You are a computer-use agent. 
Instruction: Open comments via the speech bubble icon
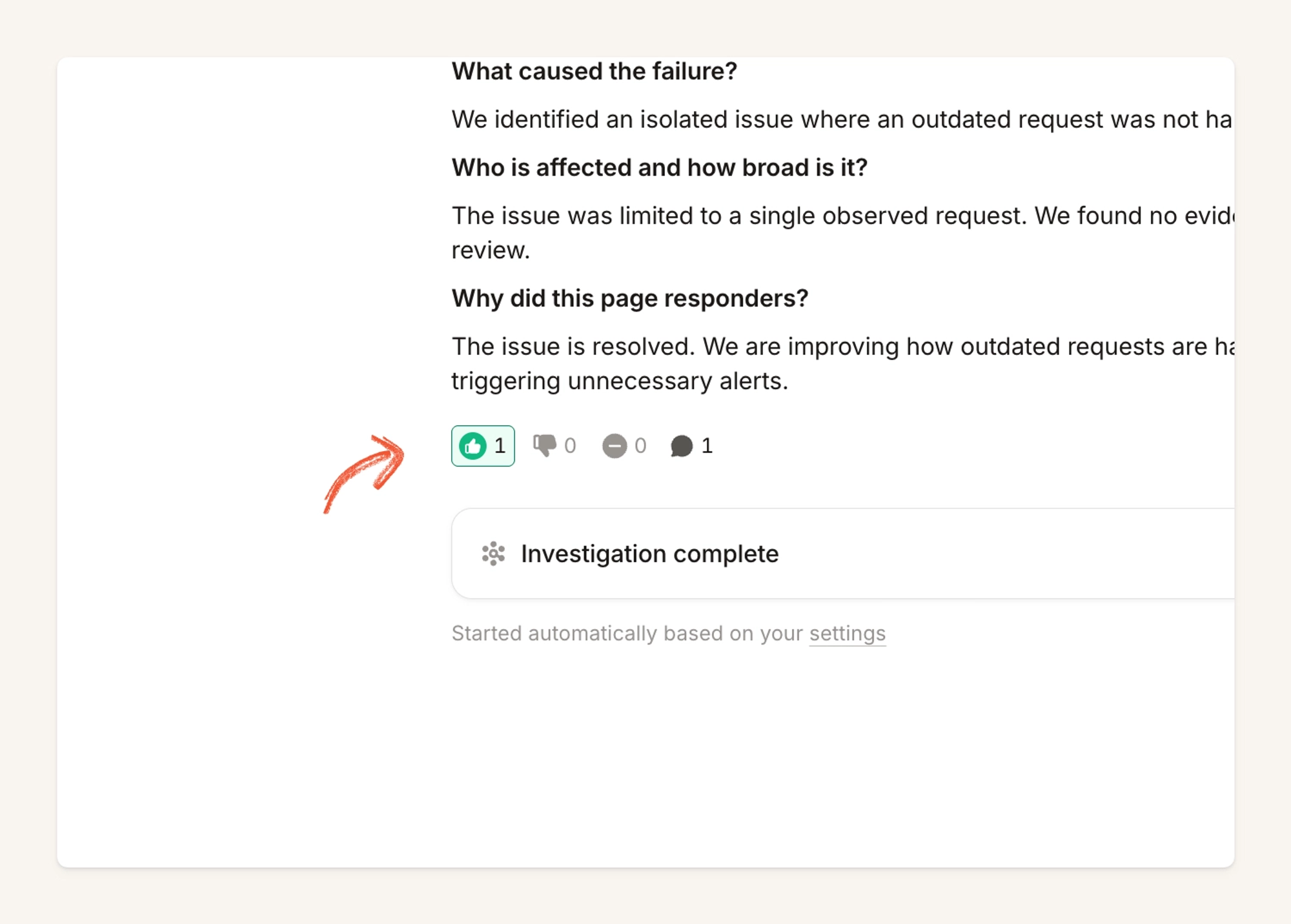(x=682, y=446)
